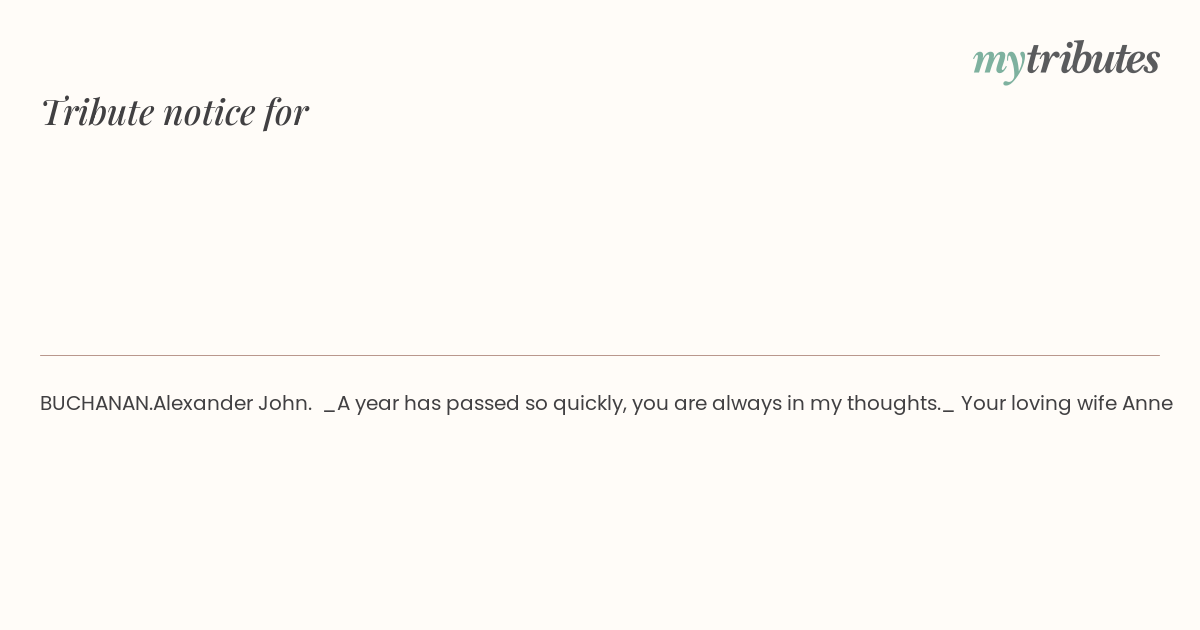
Task: Click "Your loving wife" text
Action: click(1038, 403)
